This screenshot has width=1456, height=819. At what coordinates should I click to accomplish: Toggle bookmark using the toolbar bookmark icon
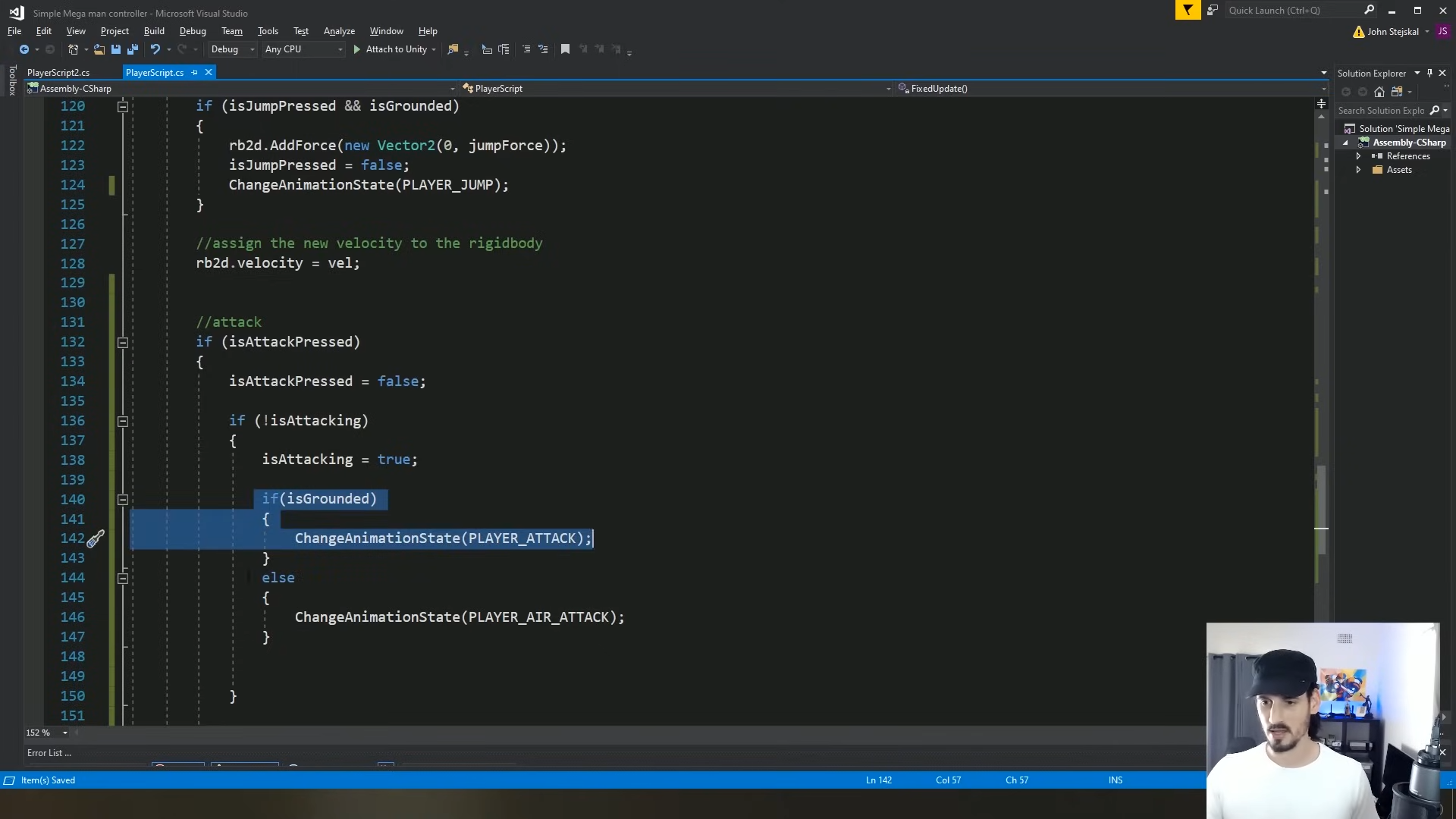pyautogui.click(x=565, y=49)
